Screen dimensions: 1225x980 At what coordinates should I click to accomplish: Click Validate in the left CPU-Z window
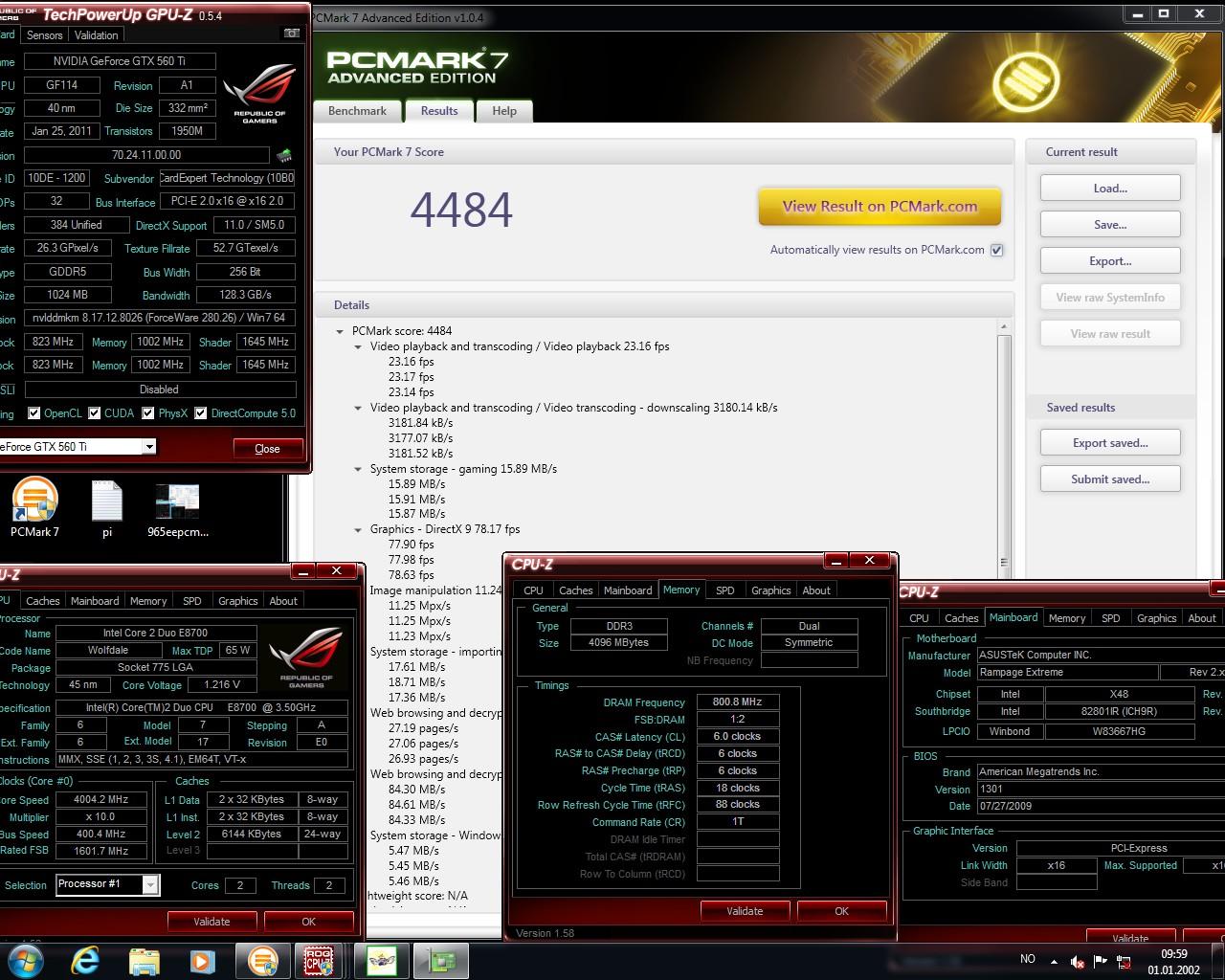point(212,922)
